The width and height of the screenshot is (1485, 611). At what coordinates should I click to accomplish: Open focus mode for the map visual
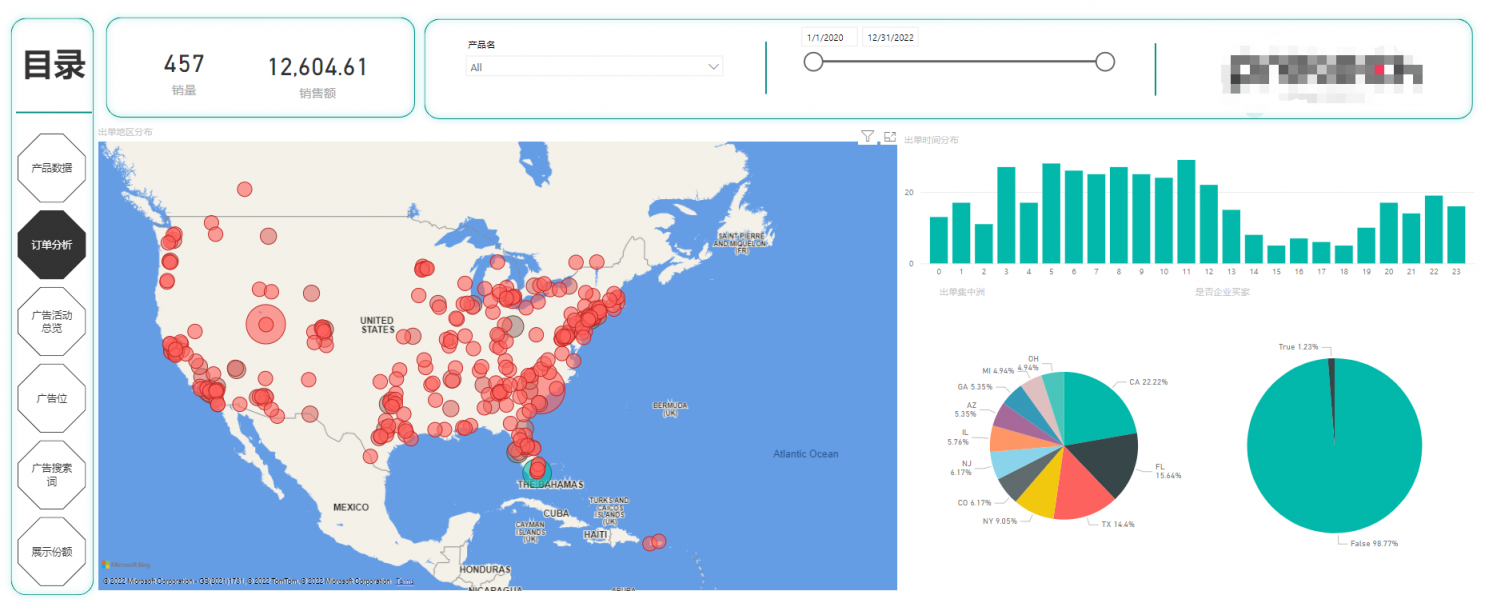coord(889,136)
